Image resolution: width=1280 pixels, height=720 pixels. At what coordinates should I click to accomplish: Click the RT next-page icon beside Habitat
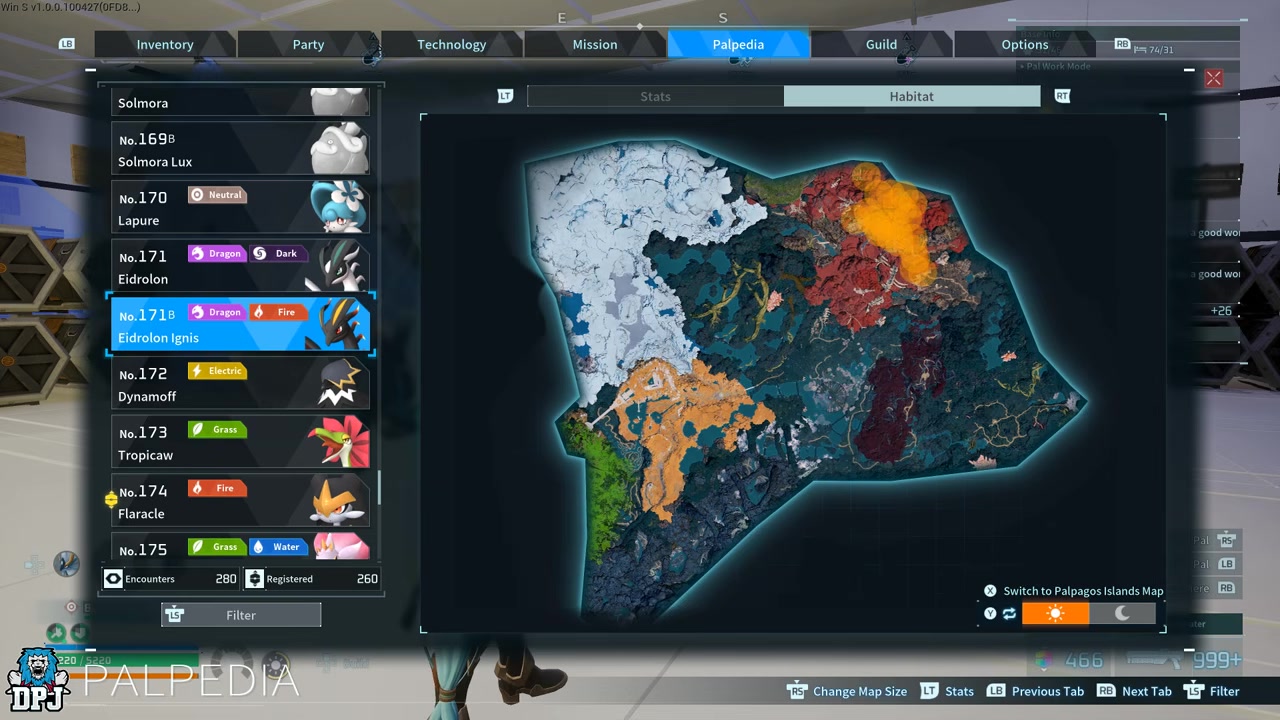(x=1062, y=96)
